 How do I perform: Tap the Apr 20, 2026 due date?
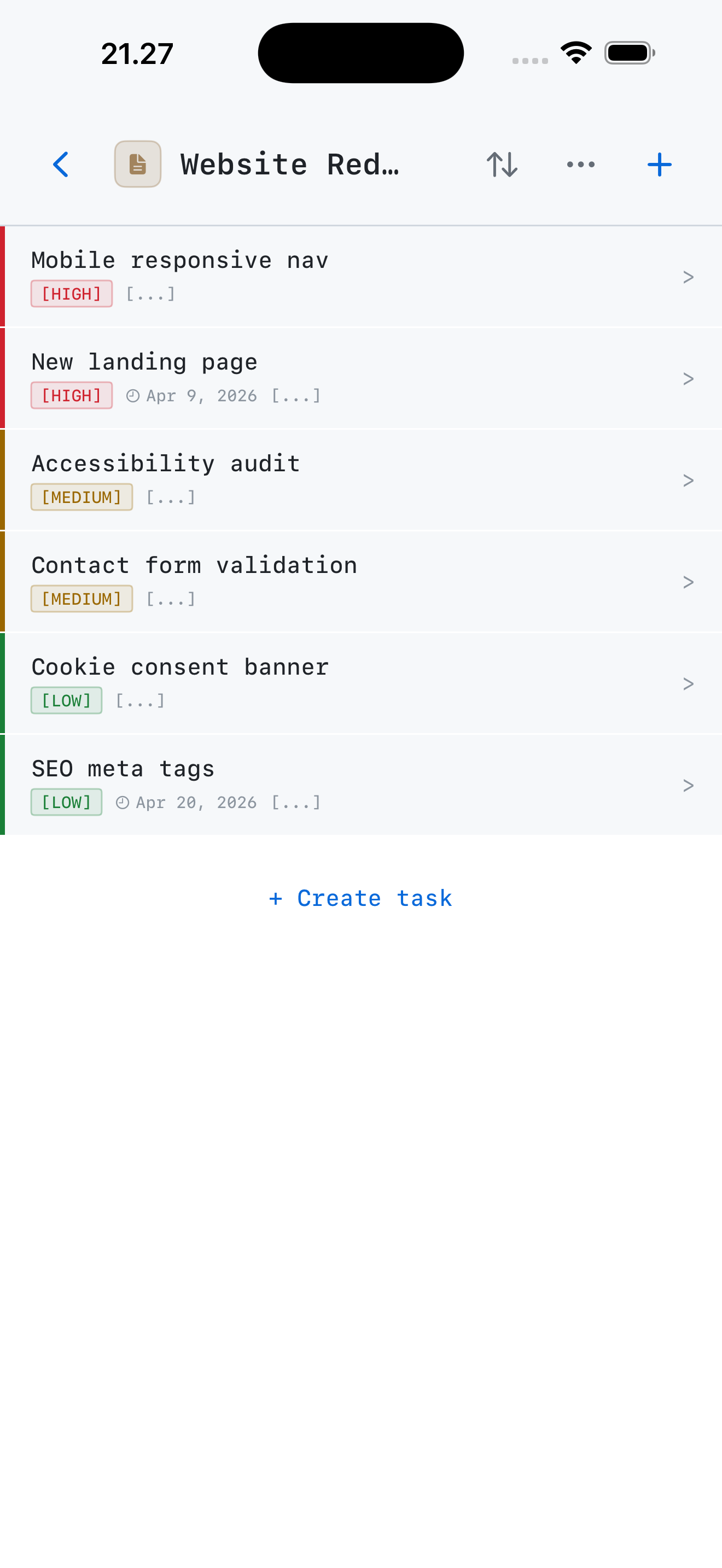tap(196, 803)
